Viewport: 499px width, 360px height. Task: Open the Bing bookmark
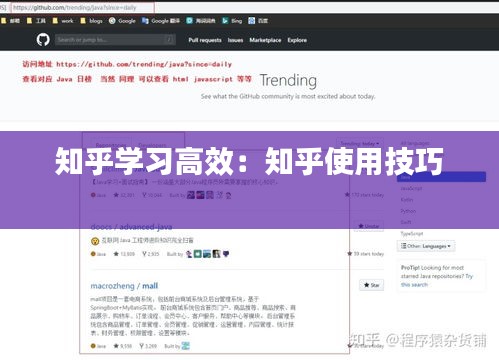pos(232,21)
